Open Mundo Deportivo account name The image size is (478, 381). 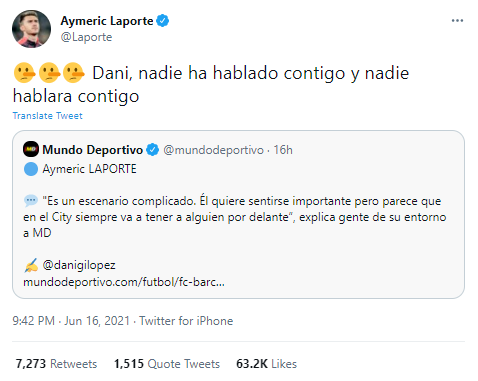coord(92,150)
